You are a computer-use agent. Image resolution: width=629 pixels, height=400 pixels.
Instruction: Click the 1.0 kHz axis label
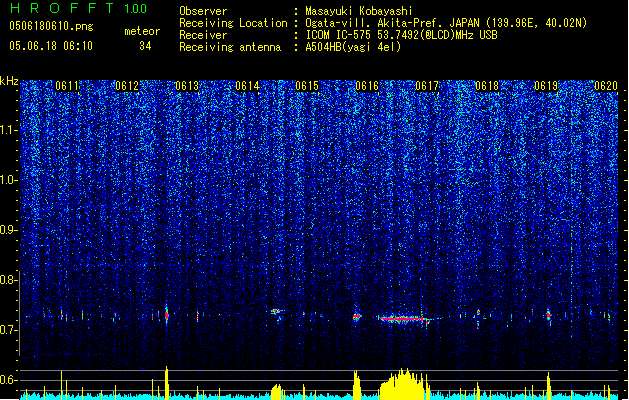8,180
